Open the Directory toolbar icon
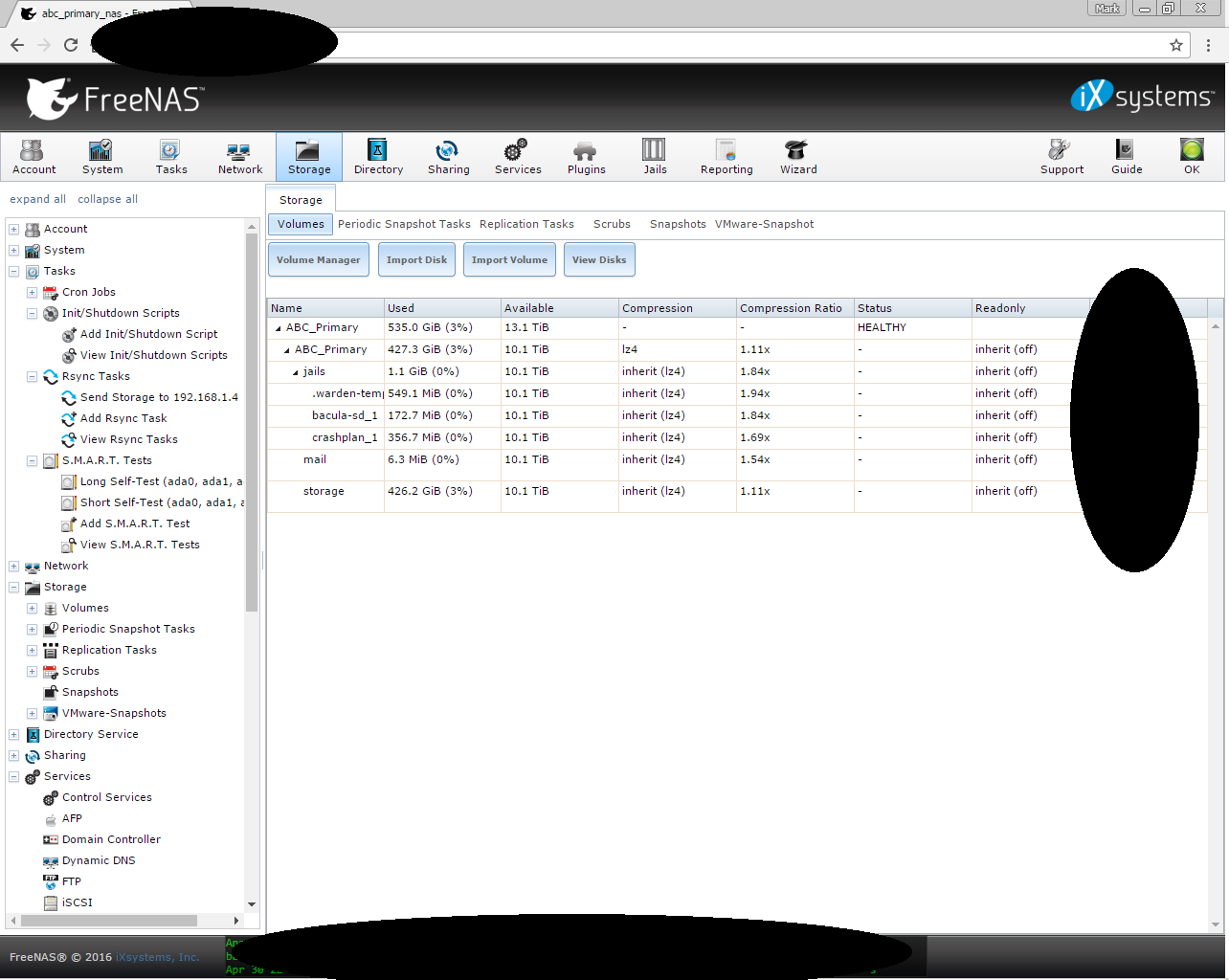Image resolution: width=1229 pixels, height=980 pixels. pyautogui.click(x=378, y=157)
